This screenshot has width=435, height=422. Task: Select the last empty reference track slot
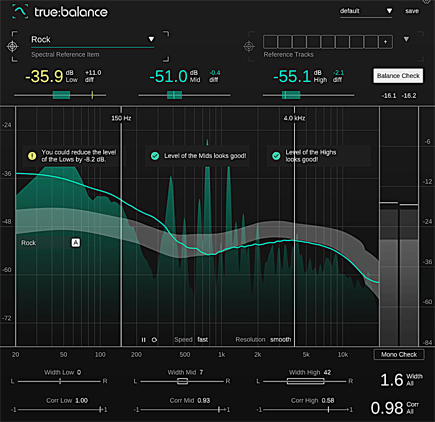(x=371, y=42)
